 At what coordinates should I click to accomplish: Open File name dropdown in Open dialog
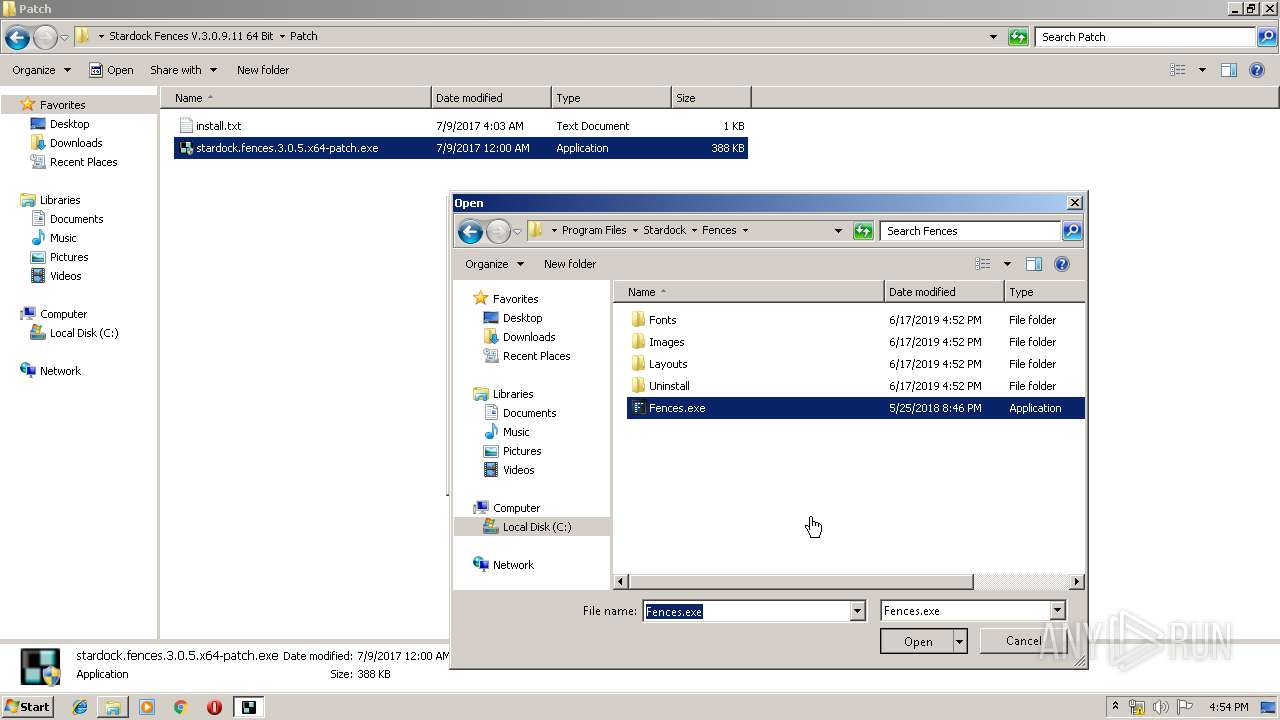[x=857, y=611]
